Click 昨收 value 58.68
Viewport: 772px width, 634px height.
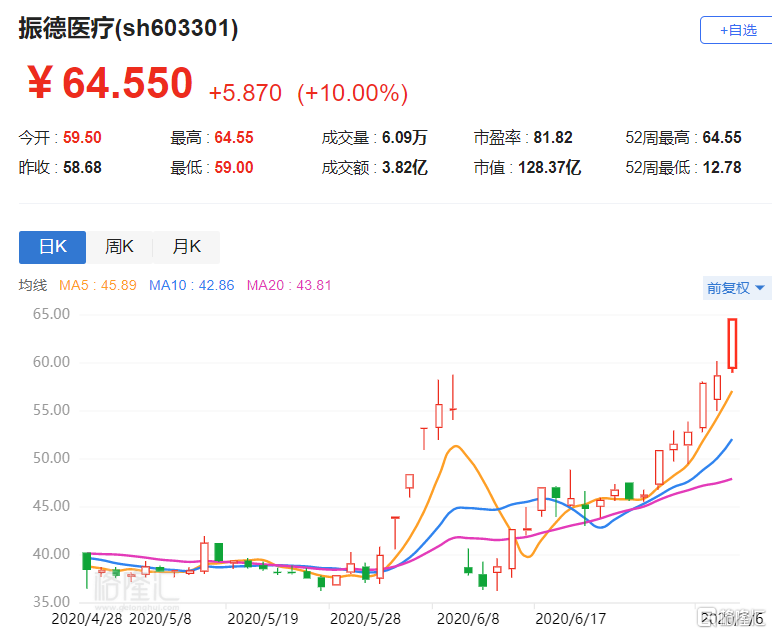pyautogui.click(x=82, y=167)
